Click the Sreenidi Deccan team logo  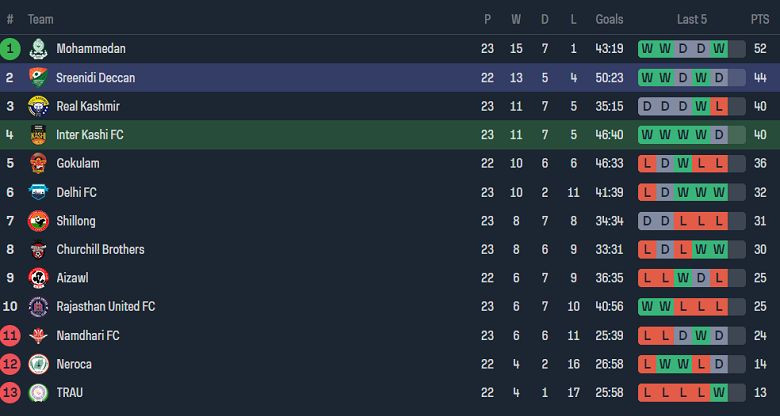(x=38, y=77)
